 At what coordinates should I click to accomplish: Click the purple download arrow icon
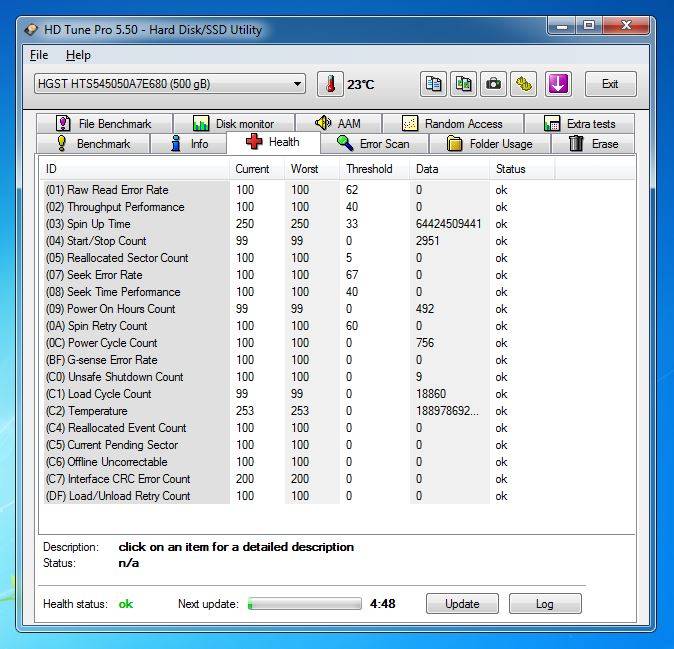558,84
